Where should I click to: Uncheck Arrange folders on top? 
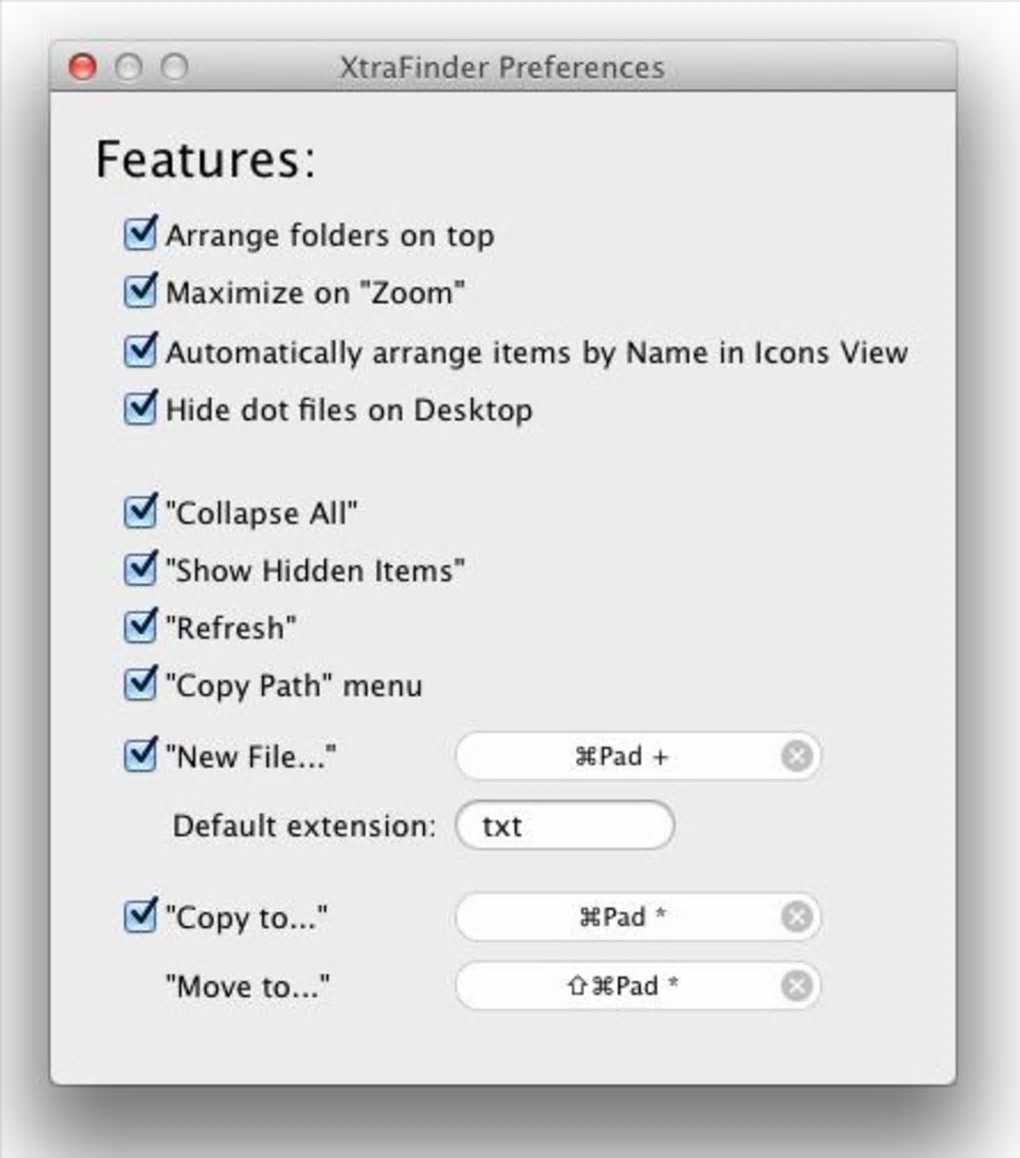click(x=139, y=235)
